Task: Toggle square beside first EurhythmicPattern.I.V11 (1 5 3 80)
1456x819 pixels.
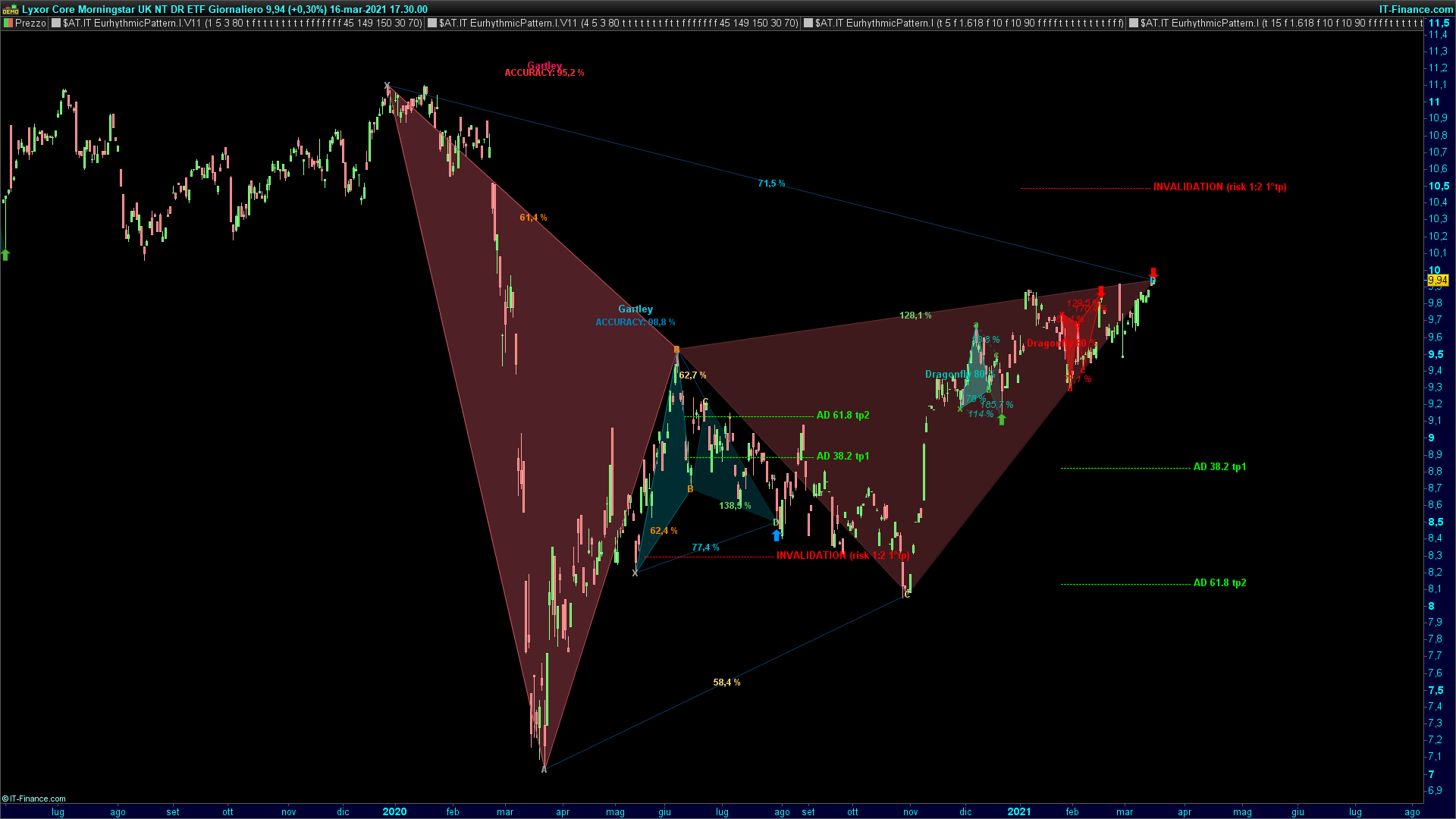Action: pos(56,24)
